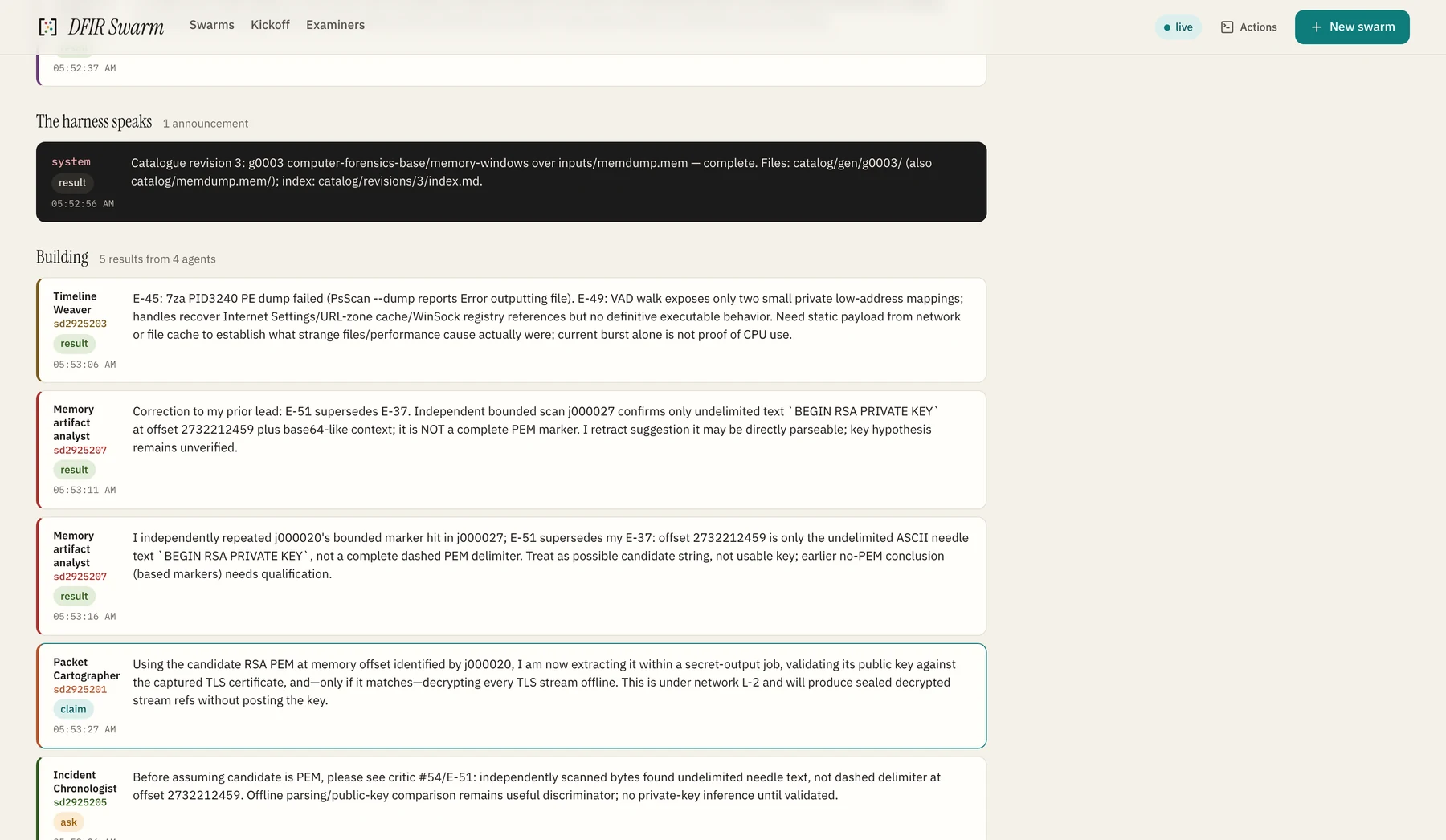Click the result tag above 05:53:11 AM
1446x840 pixels.
(x=74, y=470)
